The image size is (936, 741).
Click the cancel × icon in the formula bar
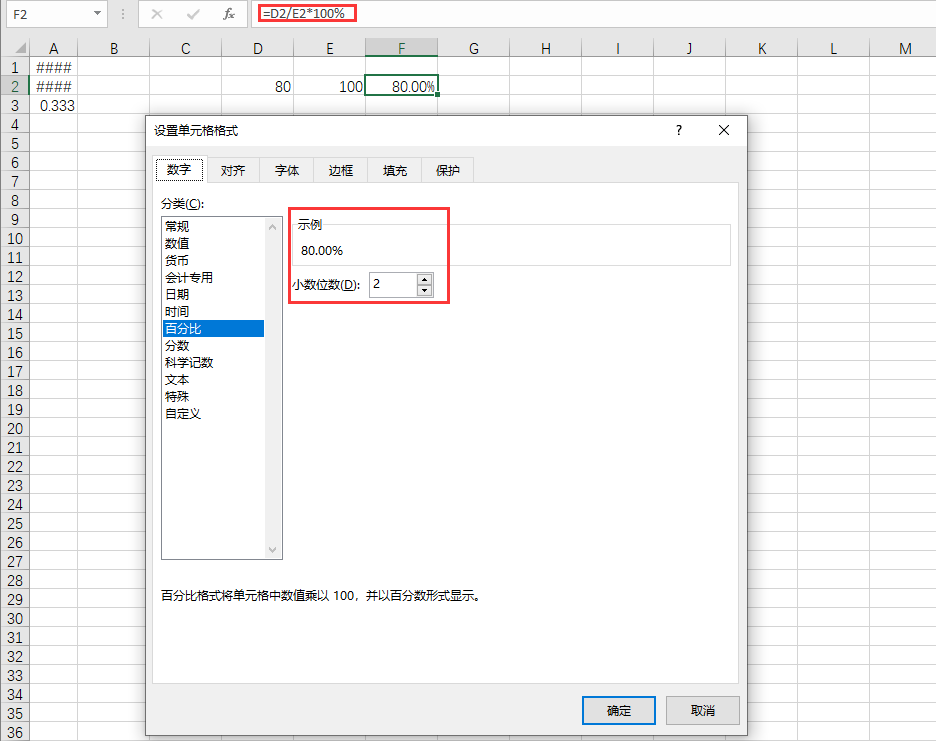(x=155, y=14)
